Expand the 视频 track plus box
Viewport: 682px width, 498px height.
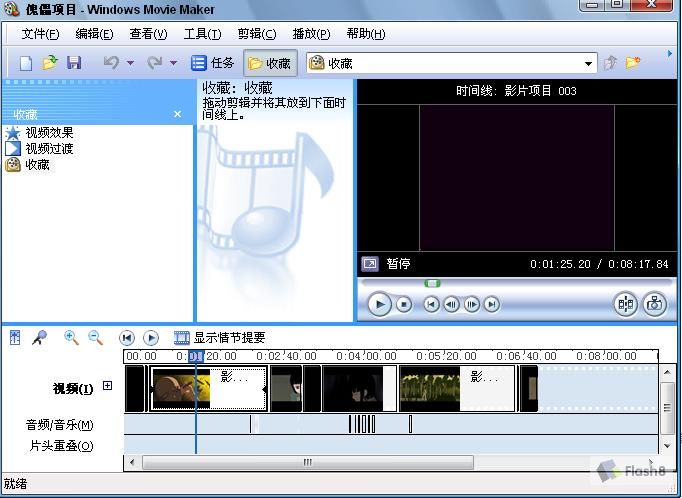coord(107,385)
